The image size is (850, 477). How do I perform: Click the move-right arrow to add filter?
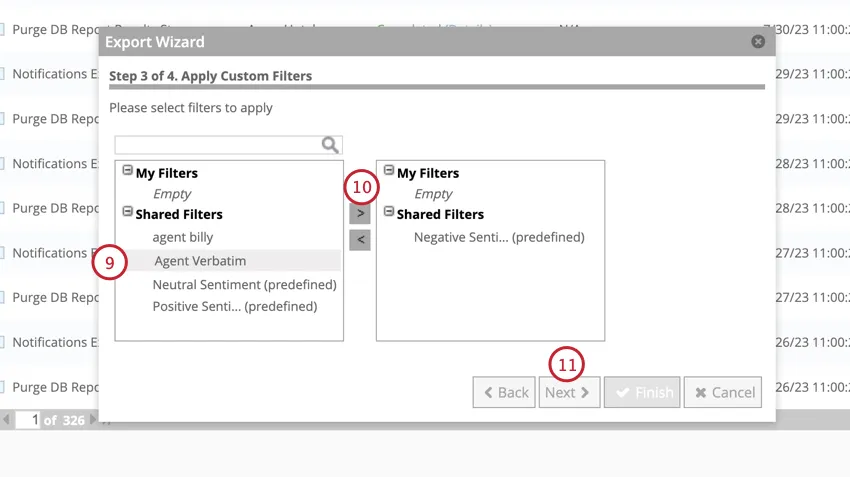[x=360, y=213]
